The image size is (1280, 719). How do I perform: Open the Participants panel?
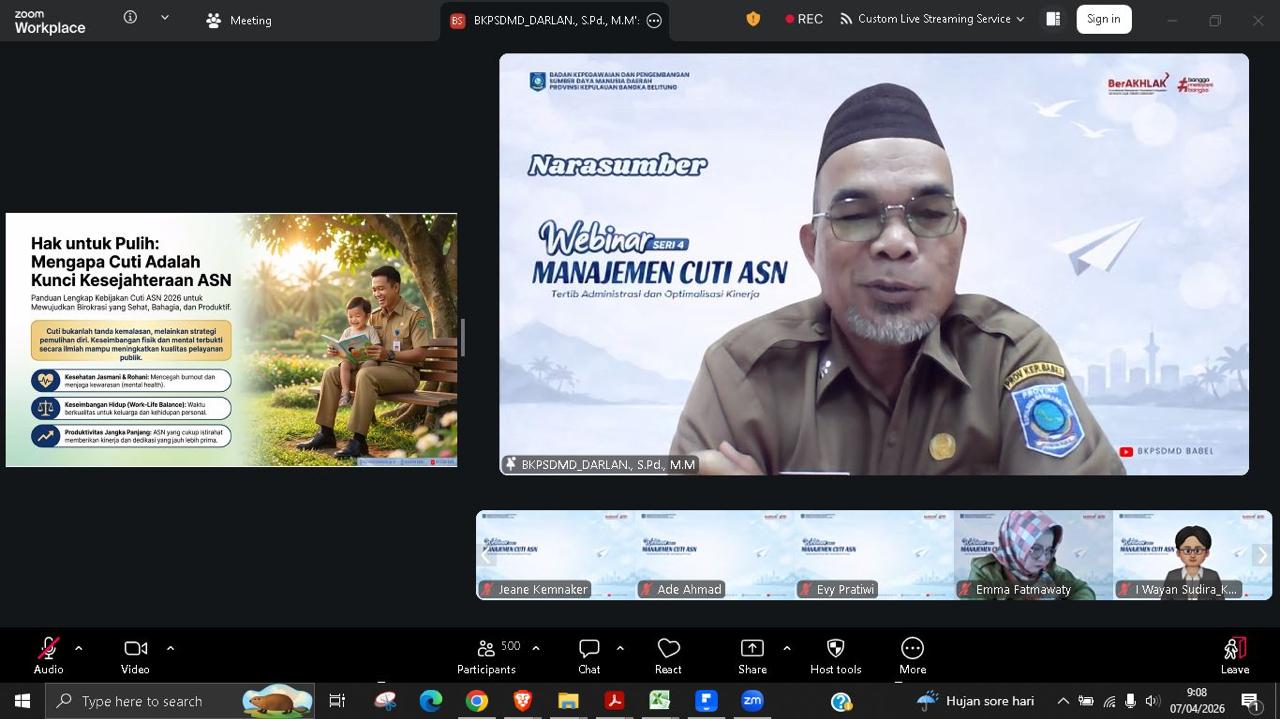pyautogui.click(x=486, y=655)
